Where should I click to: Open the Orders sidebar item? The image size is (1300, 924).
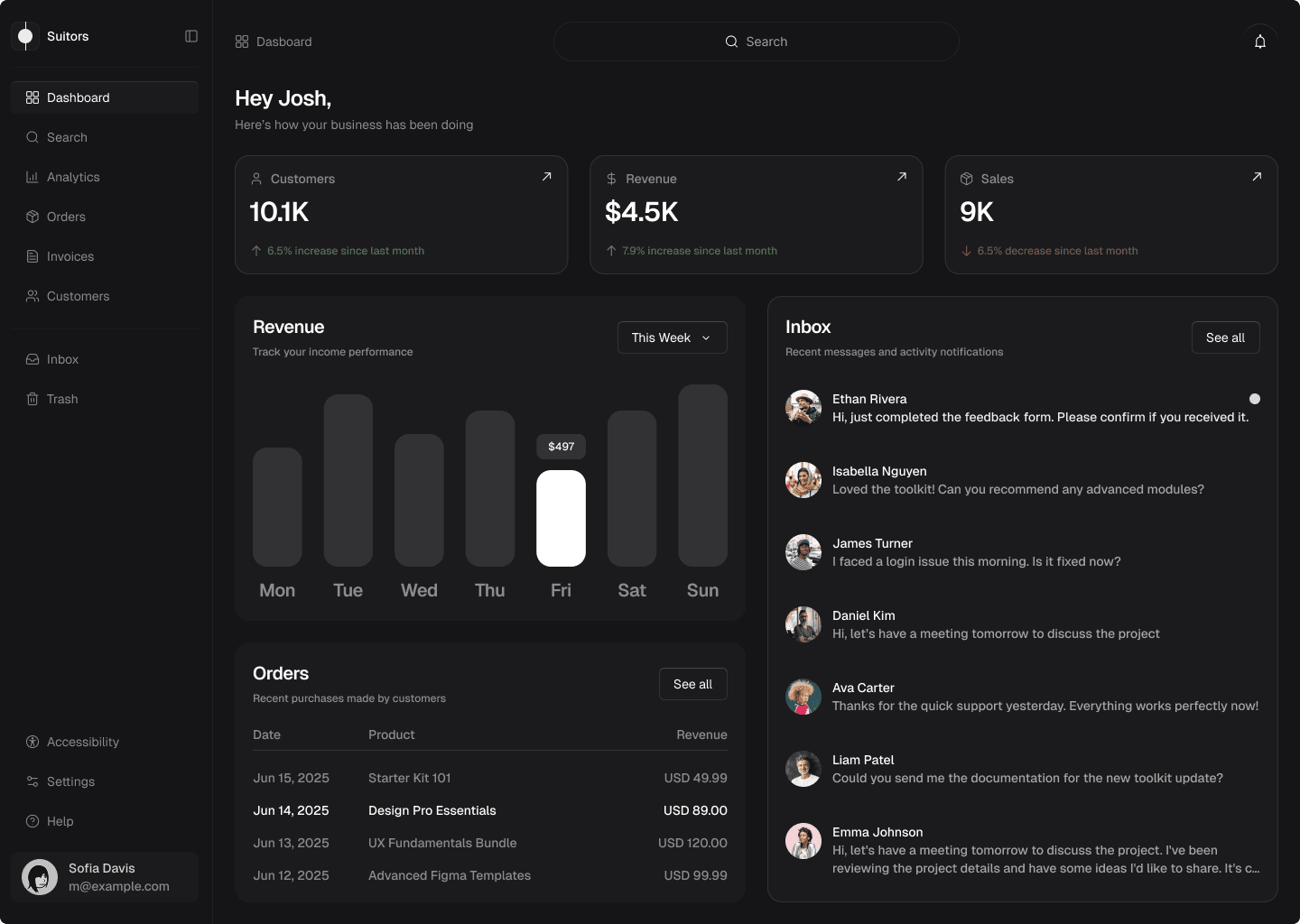tap(66, 217)
